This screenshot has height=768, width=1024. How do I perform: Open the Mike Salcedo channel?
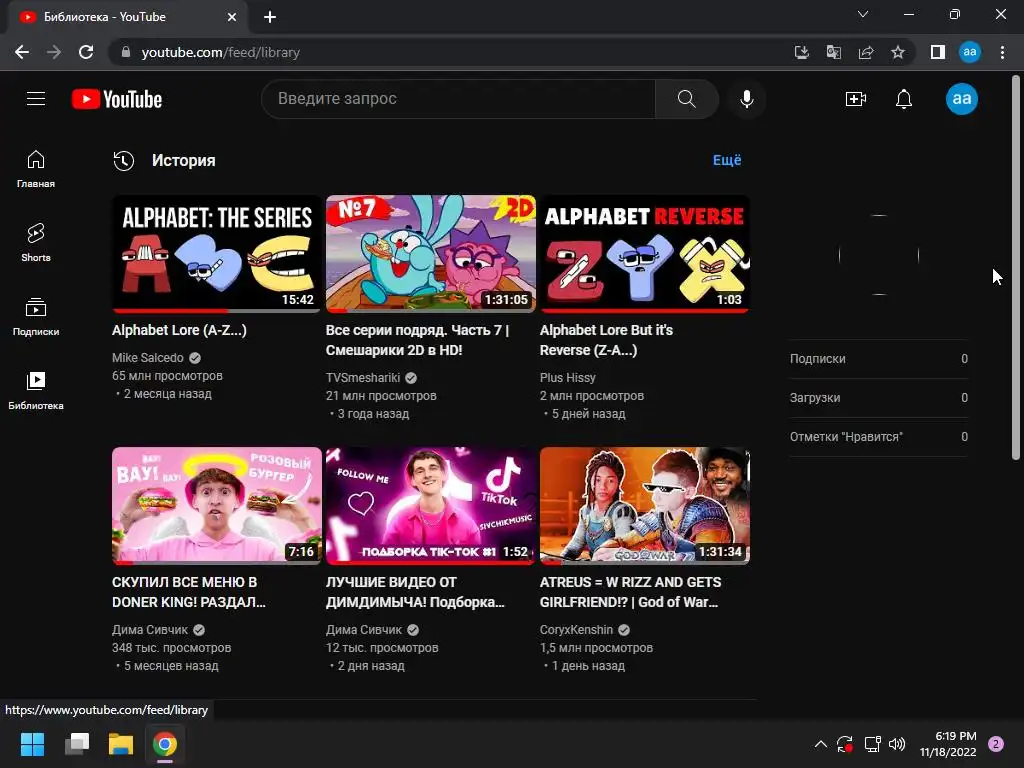148,358
